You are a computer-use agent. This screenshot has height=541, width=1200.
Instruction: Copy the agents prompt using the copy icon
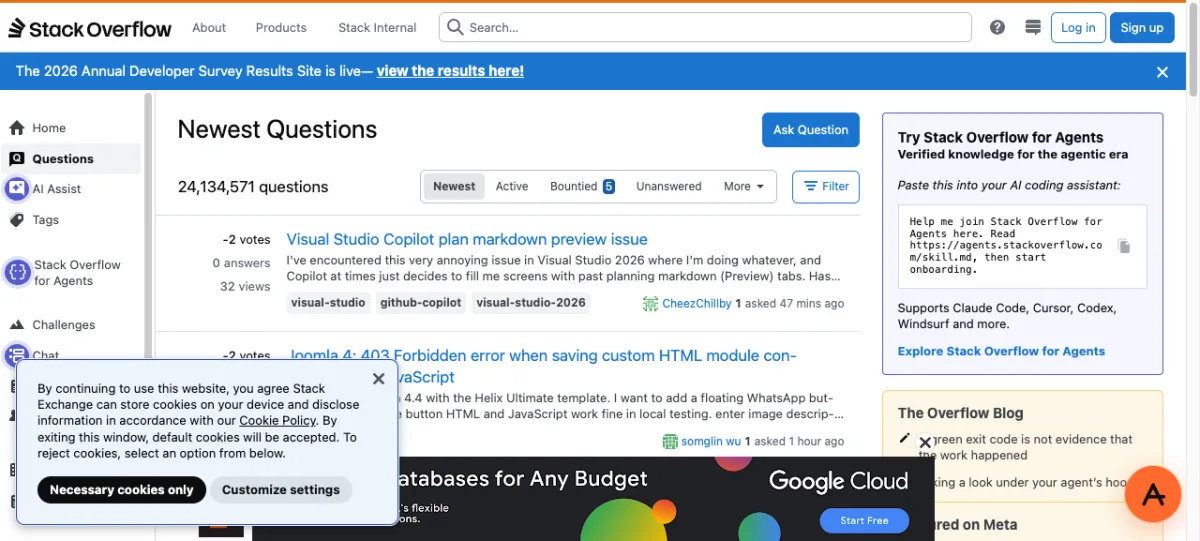(x=1124, y=247)
